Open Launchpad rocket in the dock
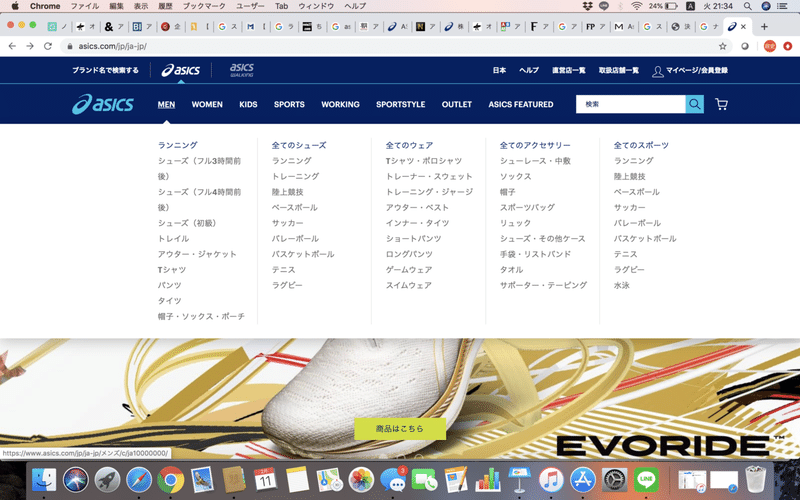 [107, 480]
